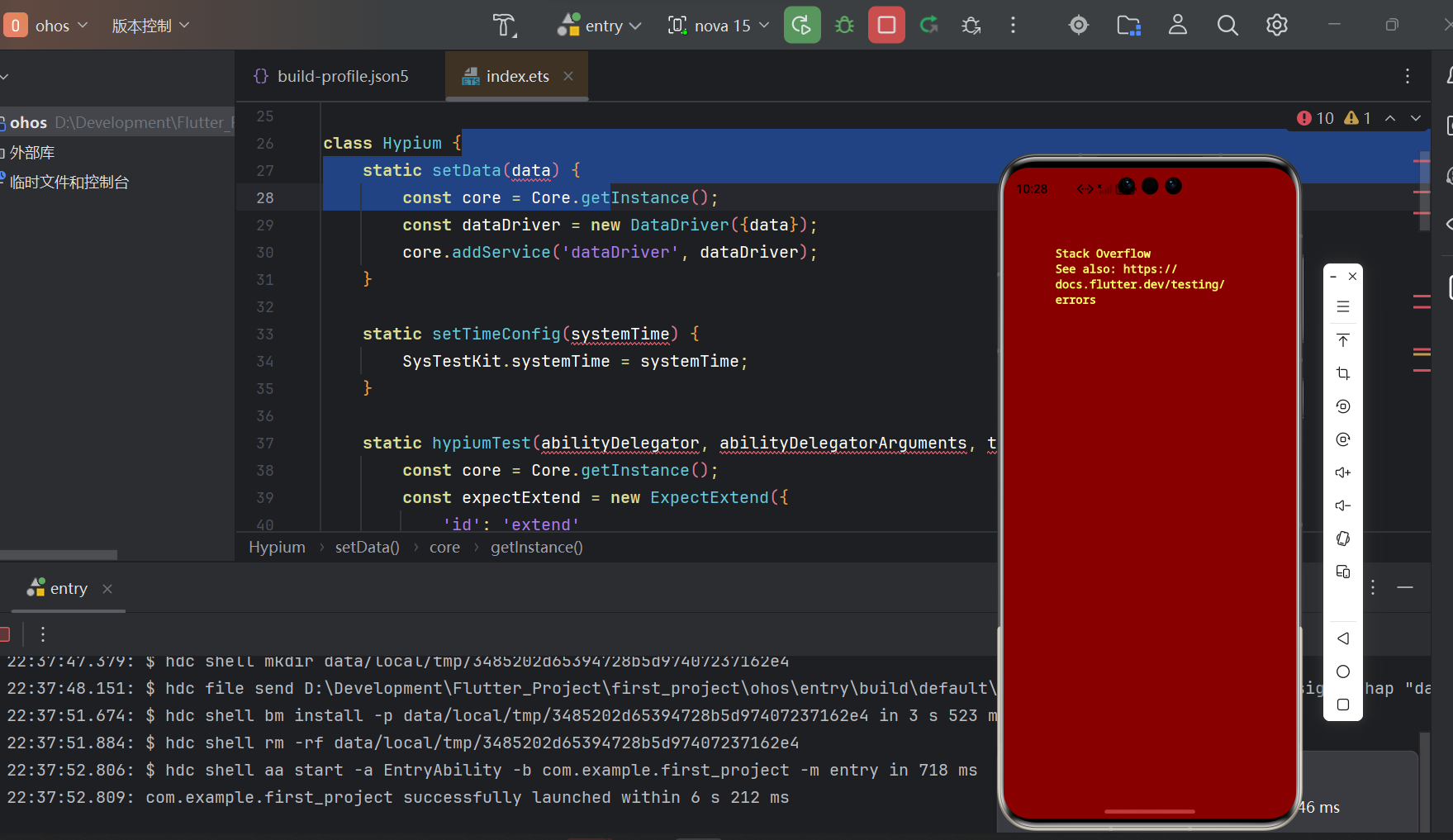Viewport: 1453px width, 840px height.
Task: Rotate device screen clockwise
Action: [1343, 439]
